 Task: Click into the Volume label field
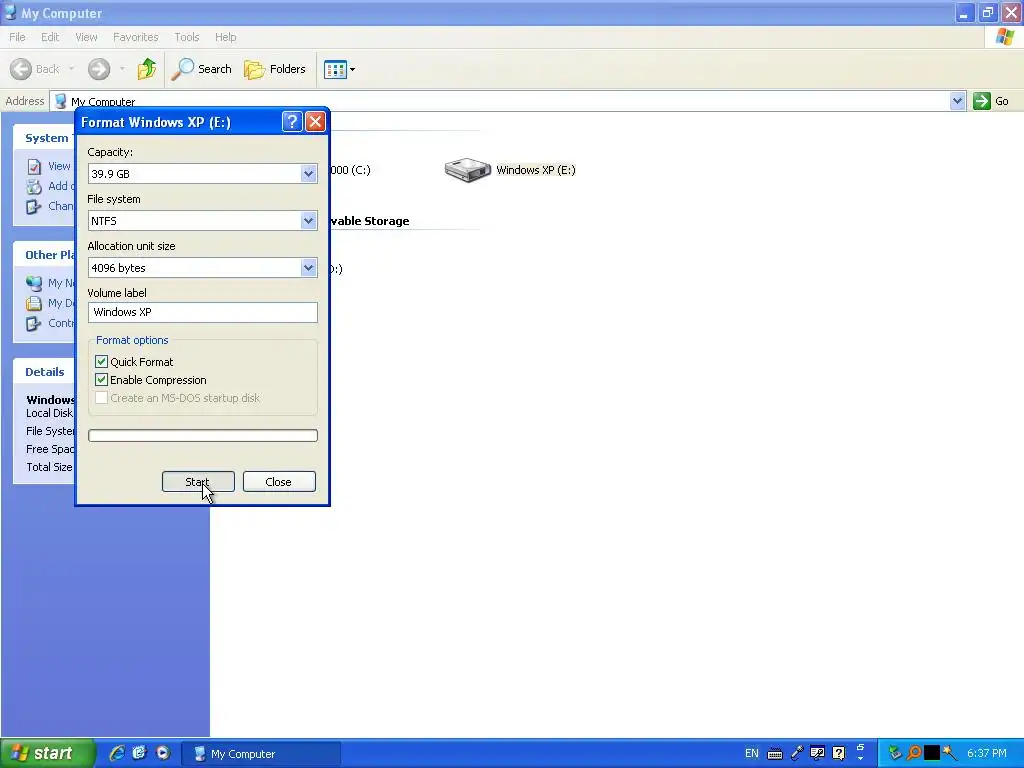coord(202,312)
